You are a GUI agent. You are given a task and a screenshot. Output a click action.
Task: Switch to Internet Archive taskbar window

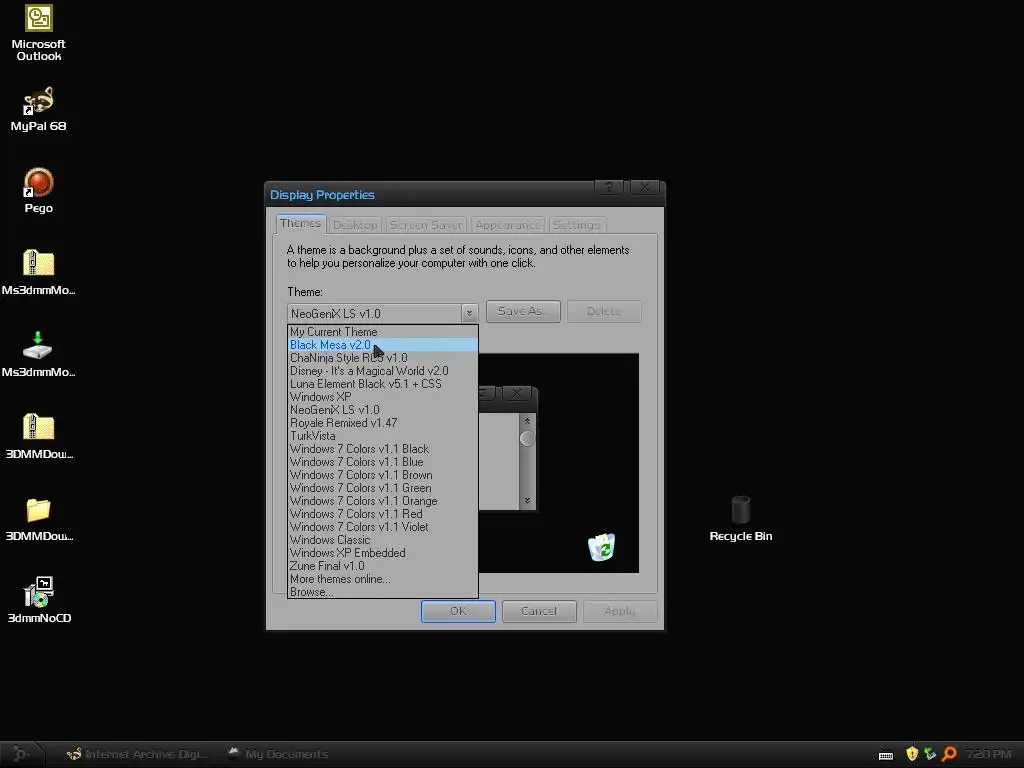coord(137,754)
